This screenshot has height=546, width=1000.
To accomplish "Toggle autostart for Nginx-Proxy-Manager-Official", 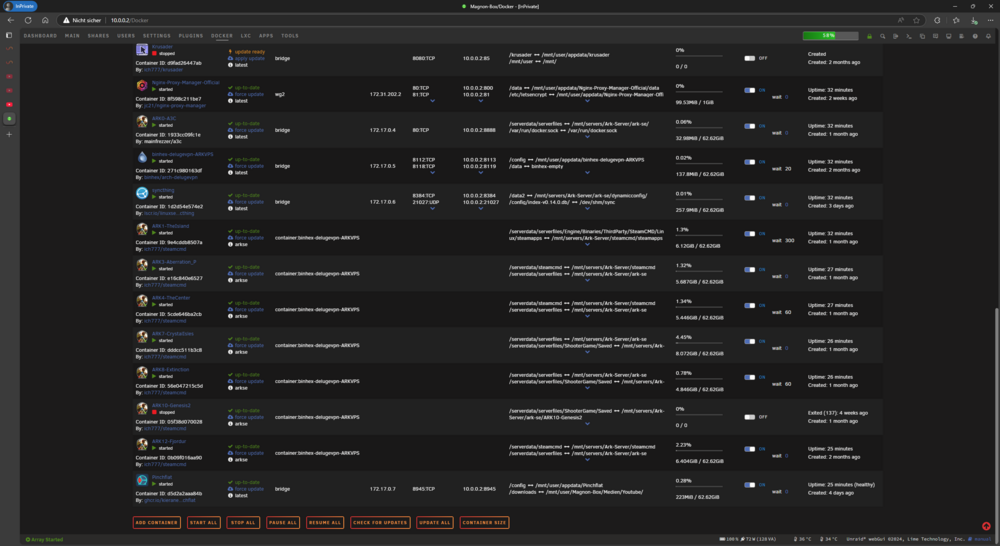I will pos(749,90).
